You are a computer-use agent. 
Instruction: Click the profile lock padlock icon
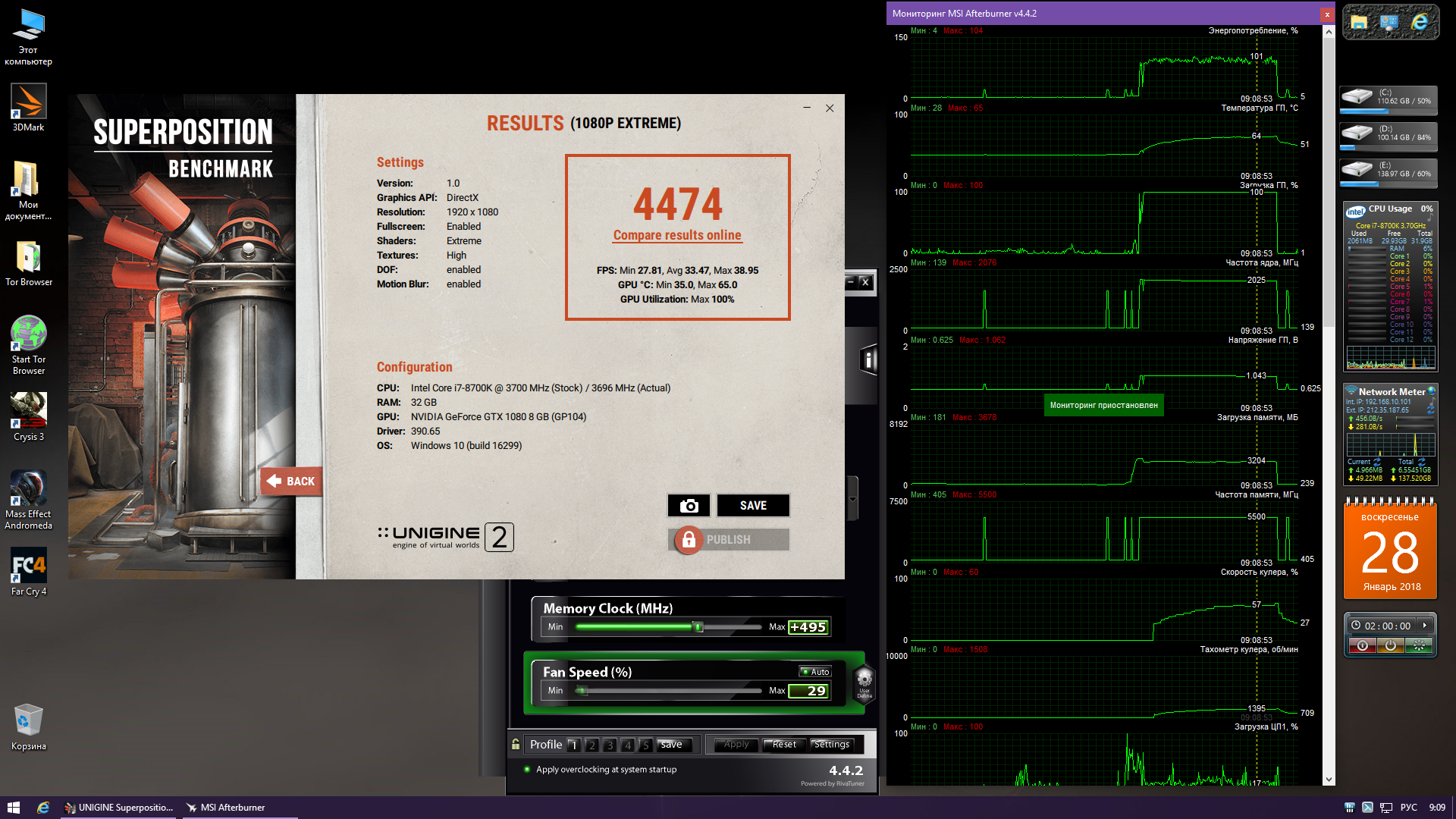516,745
